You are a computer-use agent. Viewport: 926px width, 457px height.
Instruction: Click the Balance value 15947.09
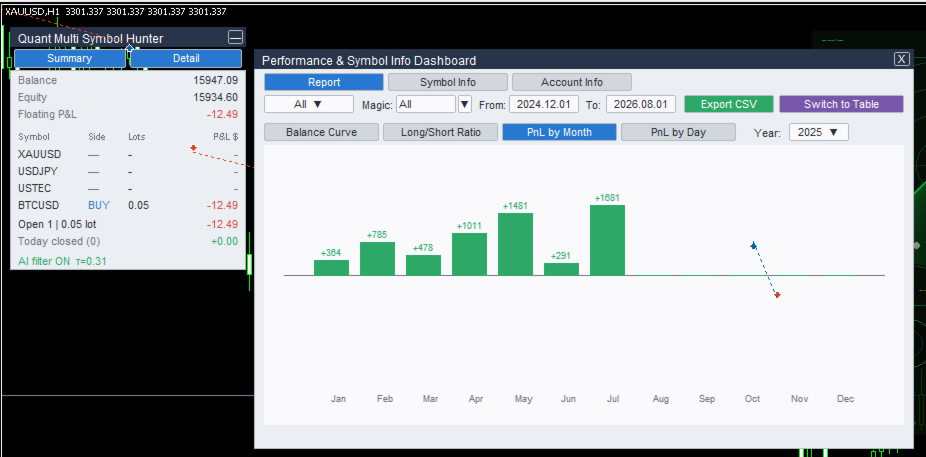coord(216,80)
